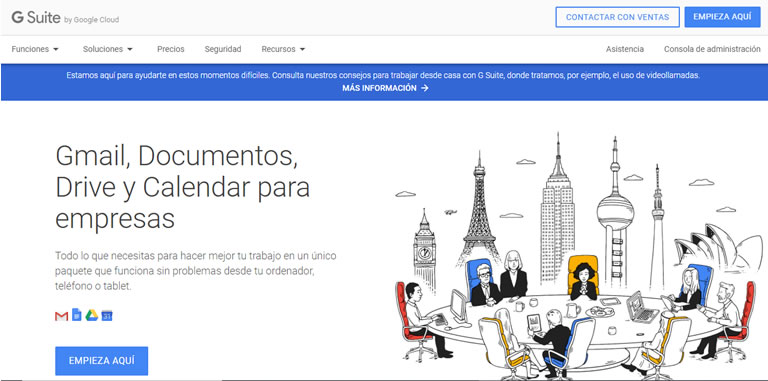Image resolution: width=768 pixels, height=381 pixels.
Task: Open the Precios page
Action: click(x=170, y=49)
